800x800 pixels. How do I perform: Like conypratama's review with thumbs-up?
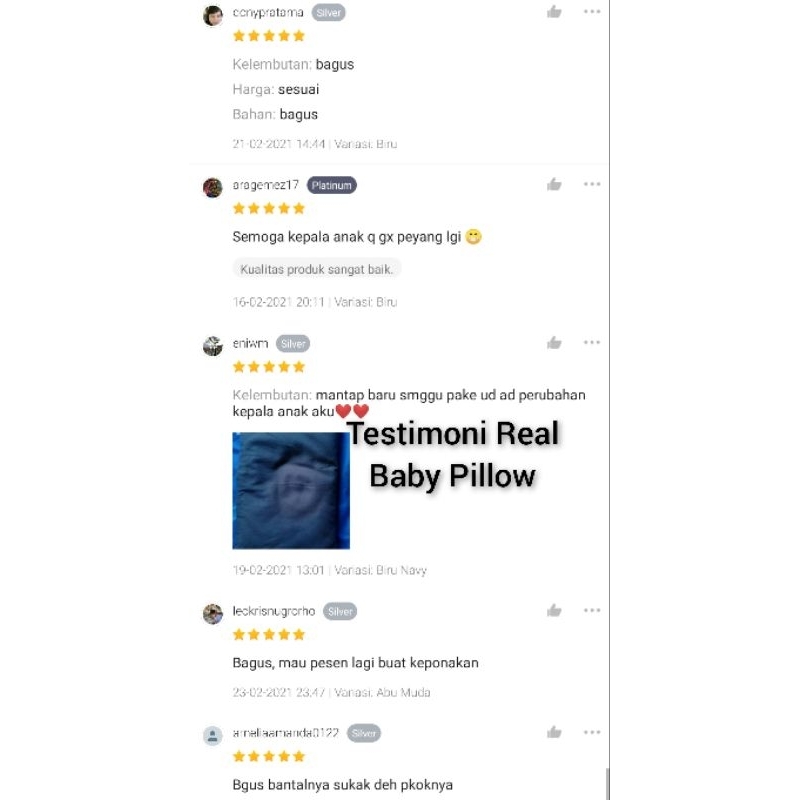(x=554, y=12)
